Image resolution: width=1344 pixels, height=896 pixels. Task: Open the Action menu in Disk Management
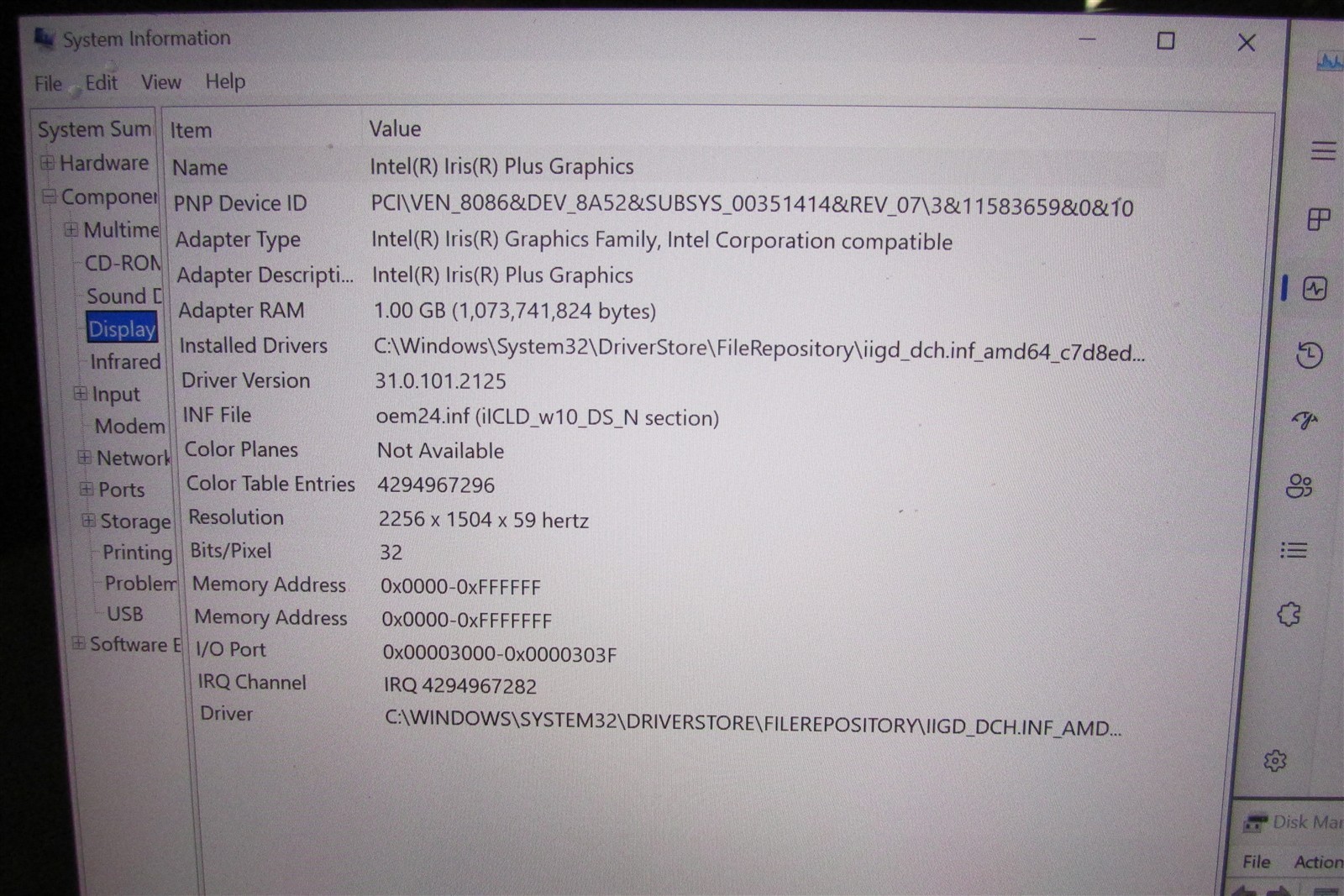point(1318,862)
